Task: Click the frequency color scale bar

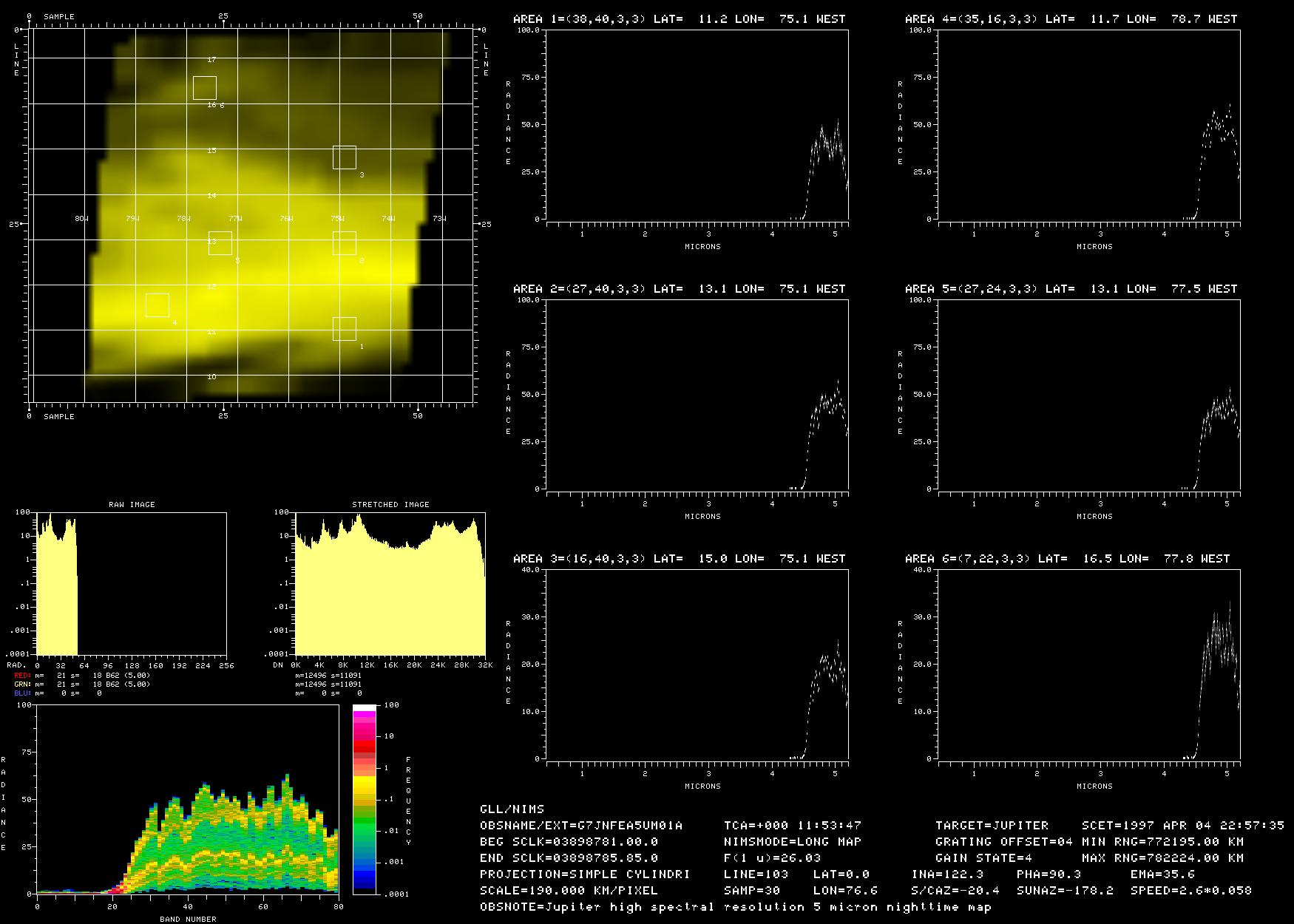Action: pyautogui.click(x=364, y=799)
